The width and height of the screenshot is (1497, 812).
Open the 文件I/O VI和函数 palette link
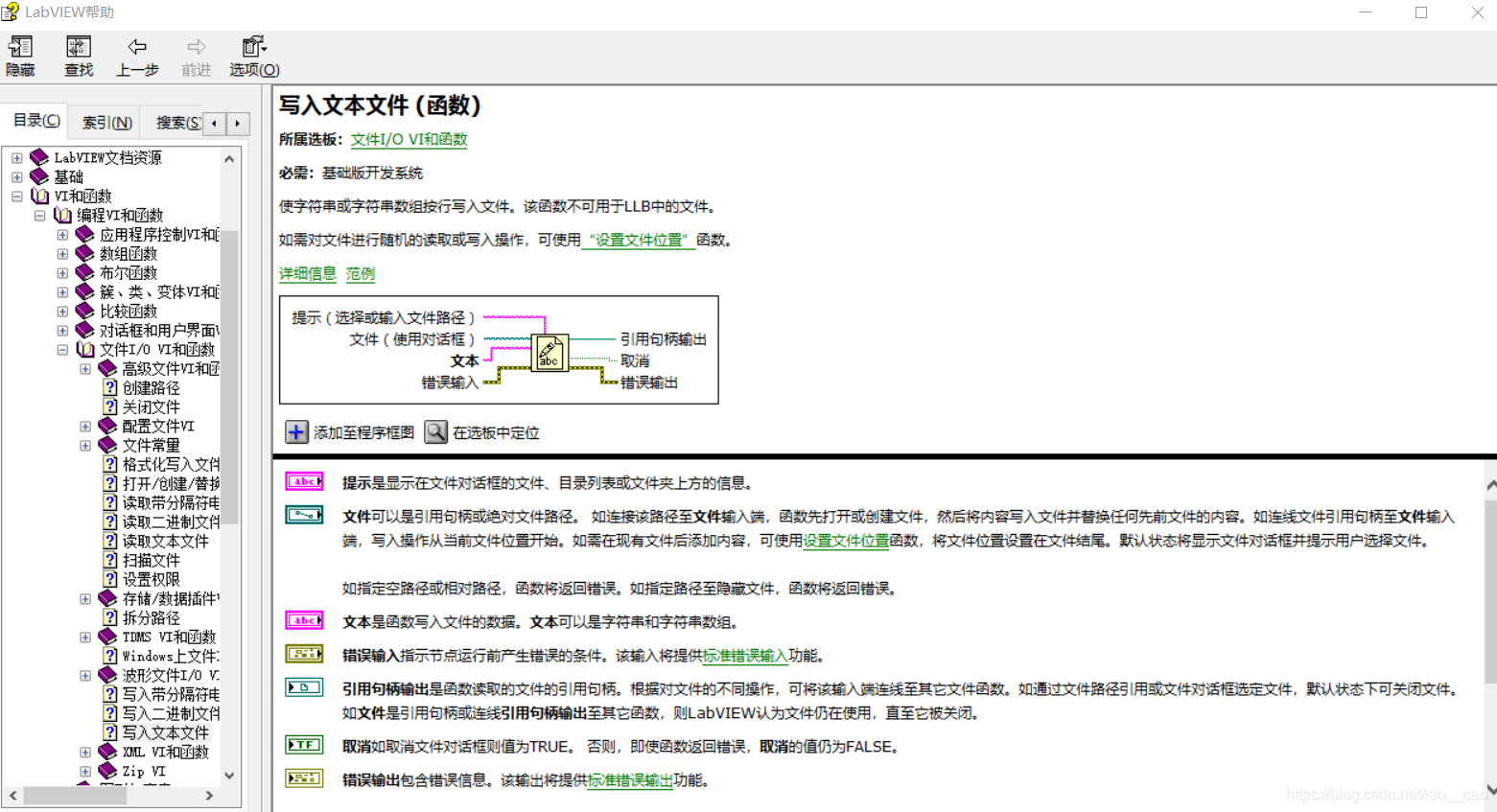409,139
